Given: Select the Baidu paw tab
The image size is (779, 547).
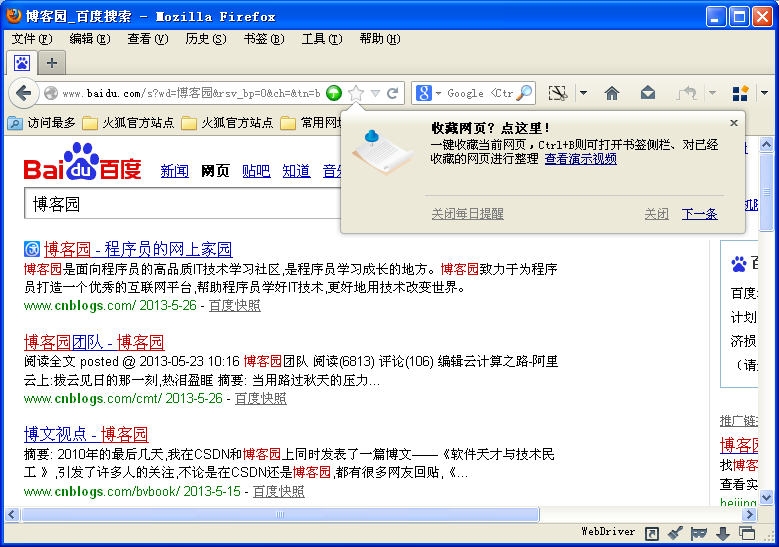Looking at the screenshot, I should pos(22,63).
